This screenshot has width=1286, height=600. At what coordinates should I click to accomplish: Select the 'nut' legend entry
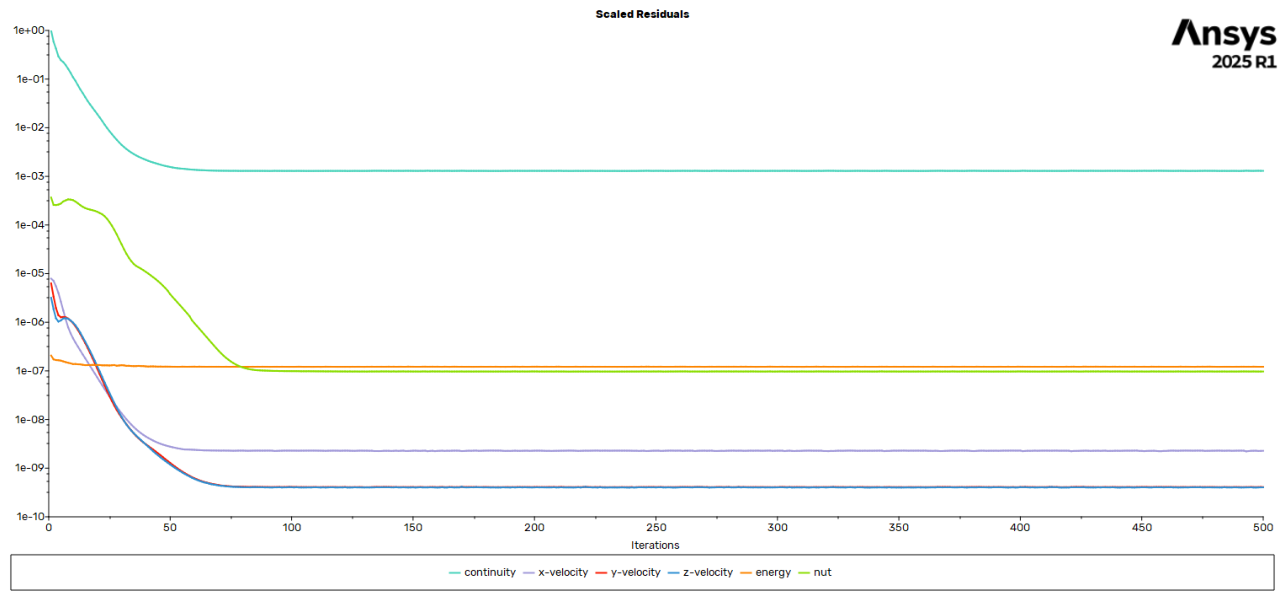pyautogui.click(x=815, y=572)
